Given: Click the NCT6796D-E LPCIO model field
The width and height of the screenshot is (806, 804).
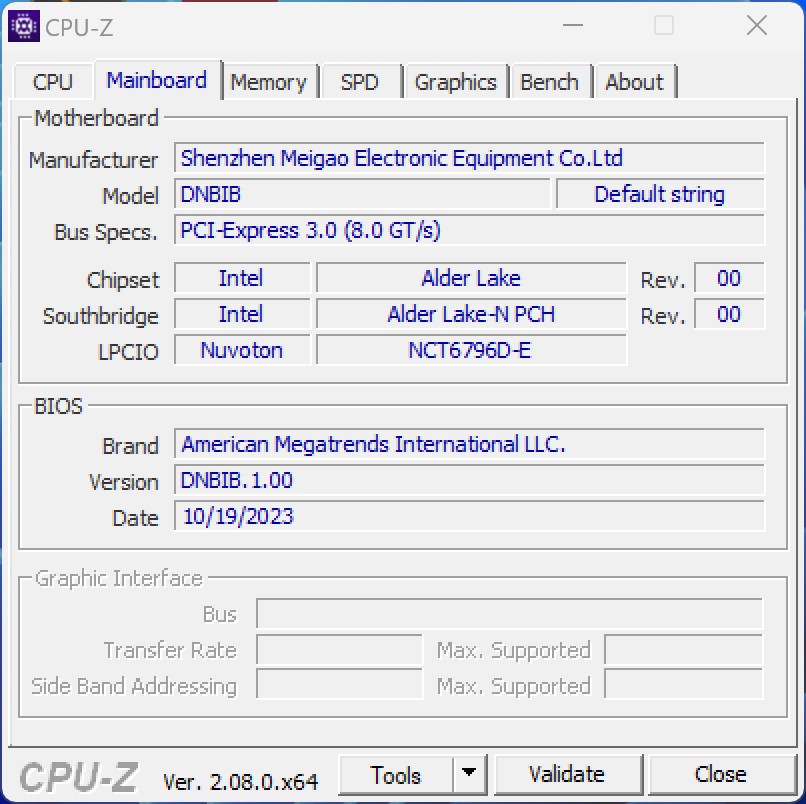Looking at the screenshot, I should coord(471,350).
